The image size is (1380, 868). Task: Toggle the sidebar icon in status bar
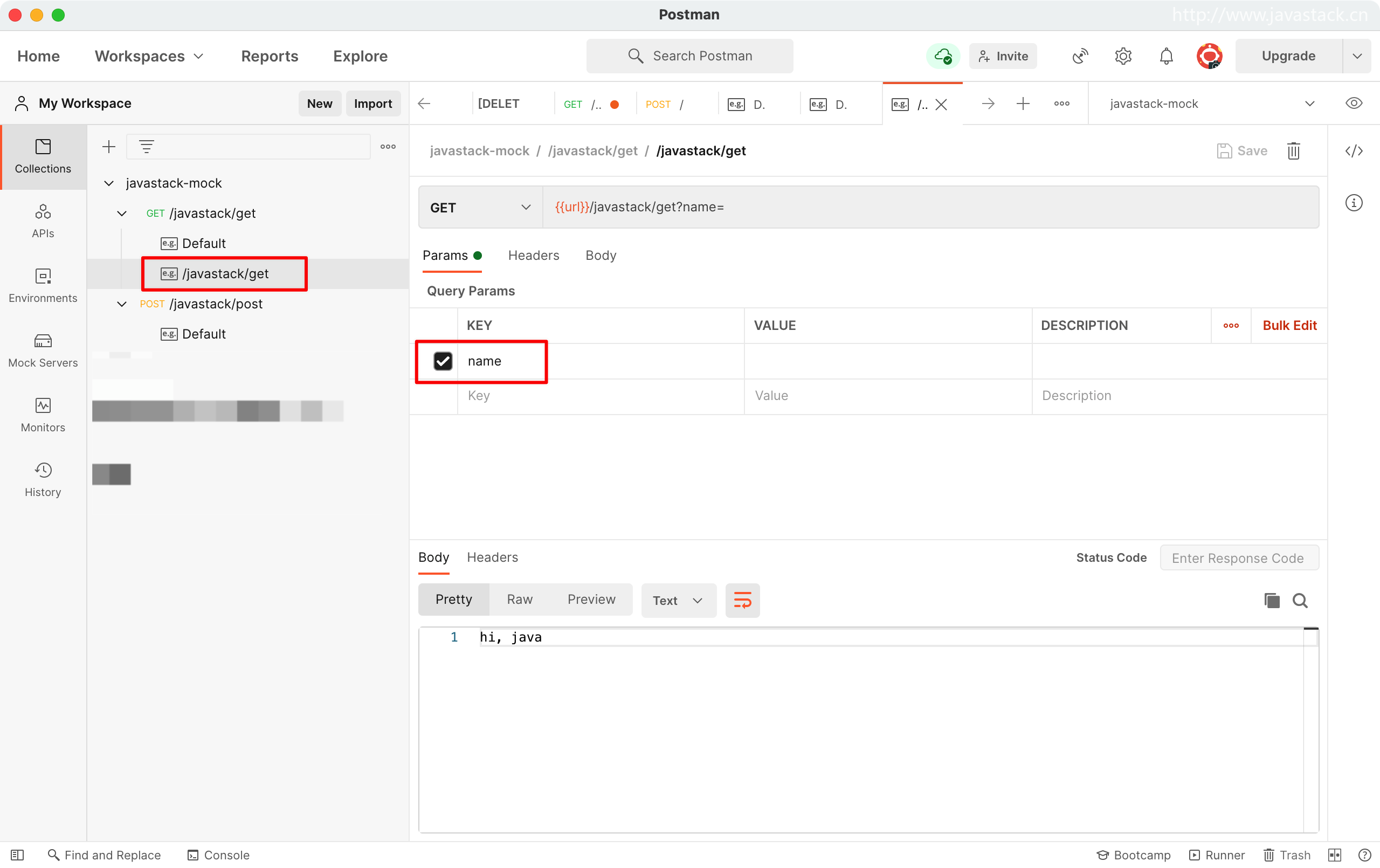click(17, 855)
